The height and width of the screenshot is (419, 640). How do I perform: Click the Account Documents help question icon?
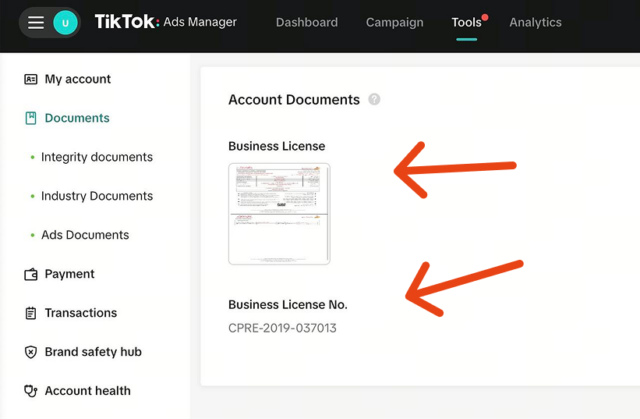point(374,99)
